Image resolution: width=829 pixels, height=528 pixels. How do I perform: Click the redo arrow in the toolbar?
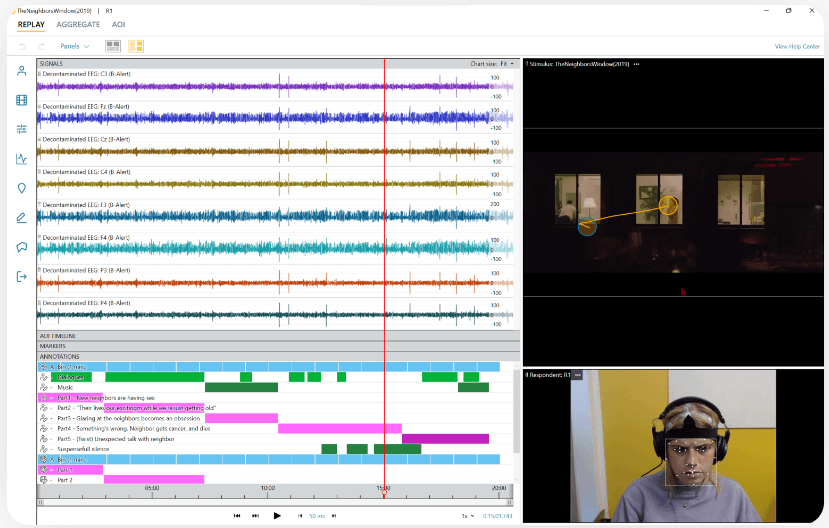[x=41, y=47]
